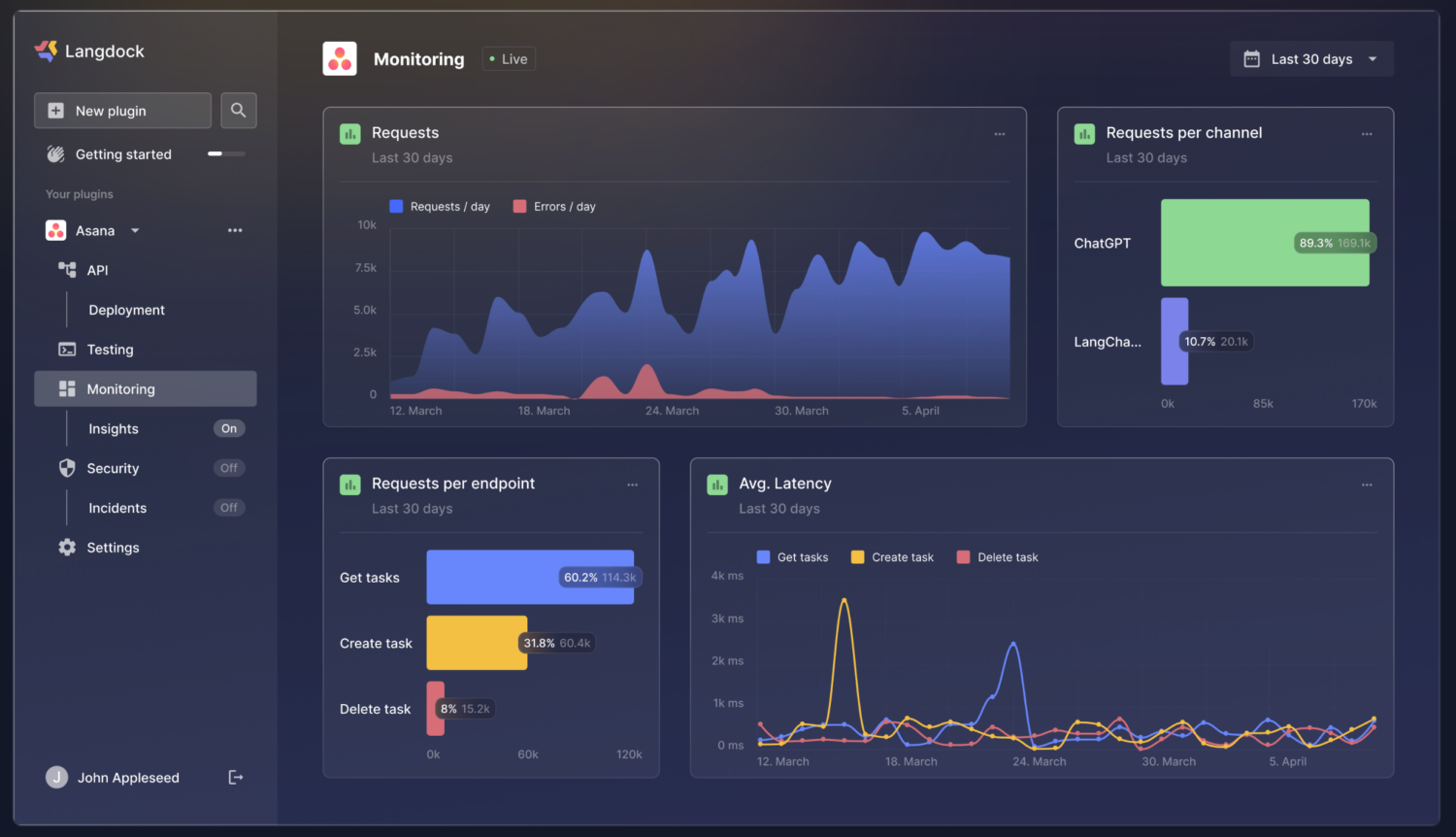Open the Monitoring page

pyautogui.click(x=146, y=388)
